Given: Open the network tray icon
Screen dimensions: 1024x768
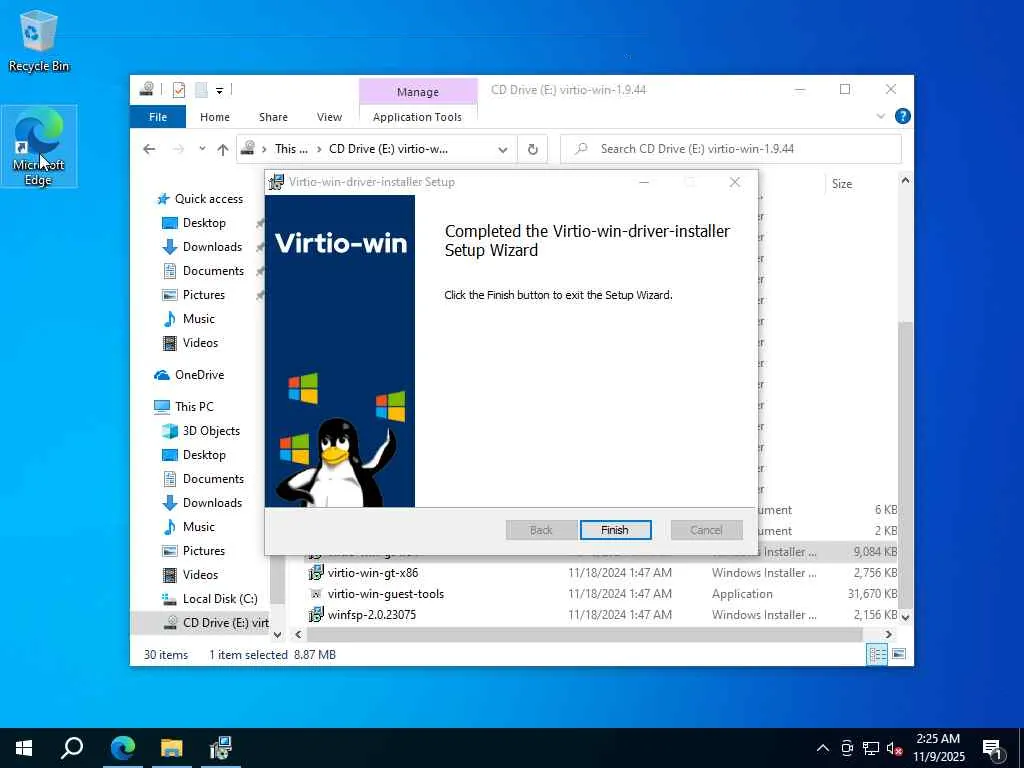Looking at the screenshot, I should [871, 748].
